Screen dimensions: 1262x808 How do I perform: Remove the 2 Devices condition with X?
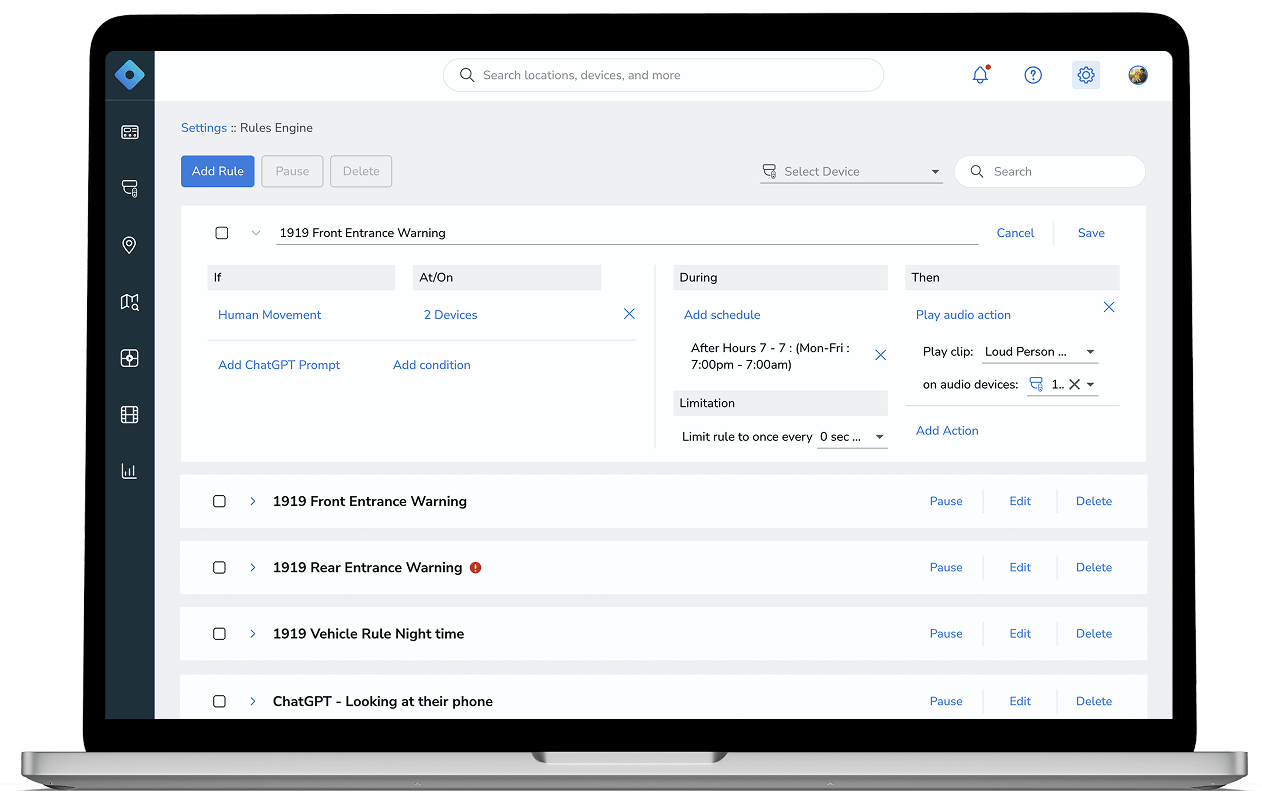point(629,314)
